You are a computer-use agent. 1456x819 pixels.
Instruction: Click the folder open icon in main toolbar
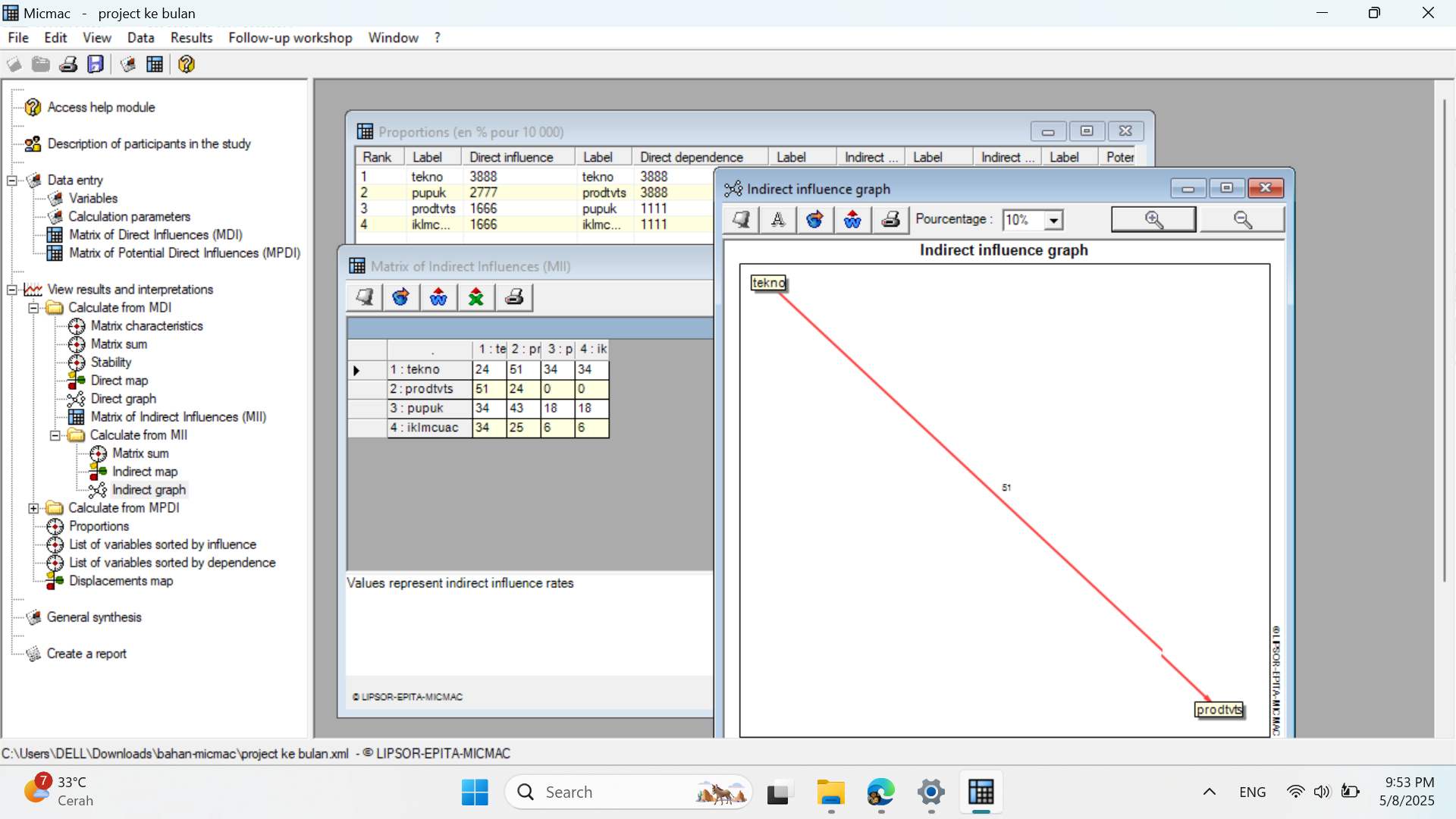pos(41,64)
